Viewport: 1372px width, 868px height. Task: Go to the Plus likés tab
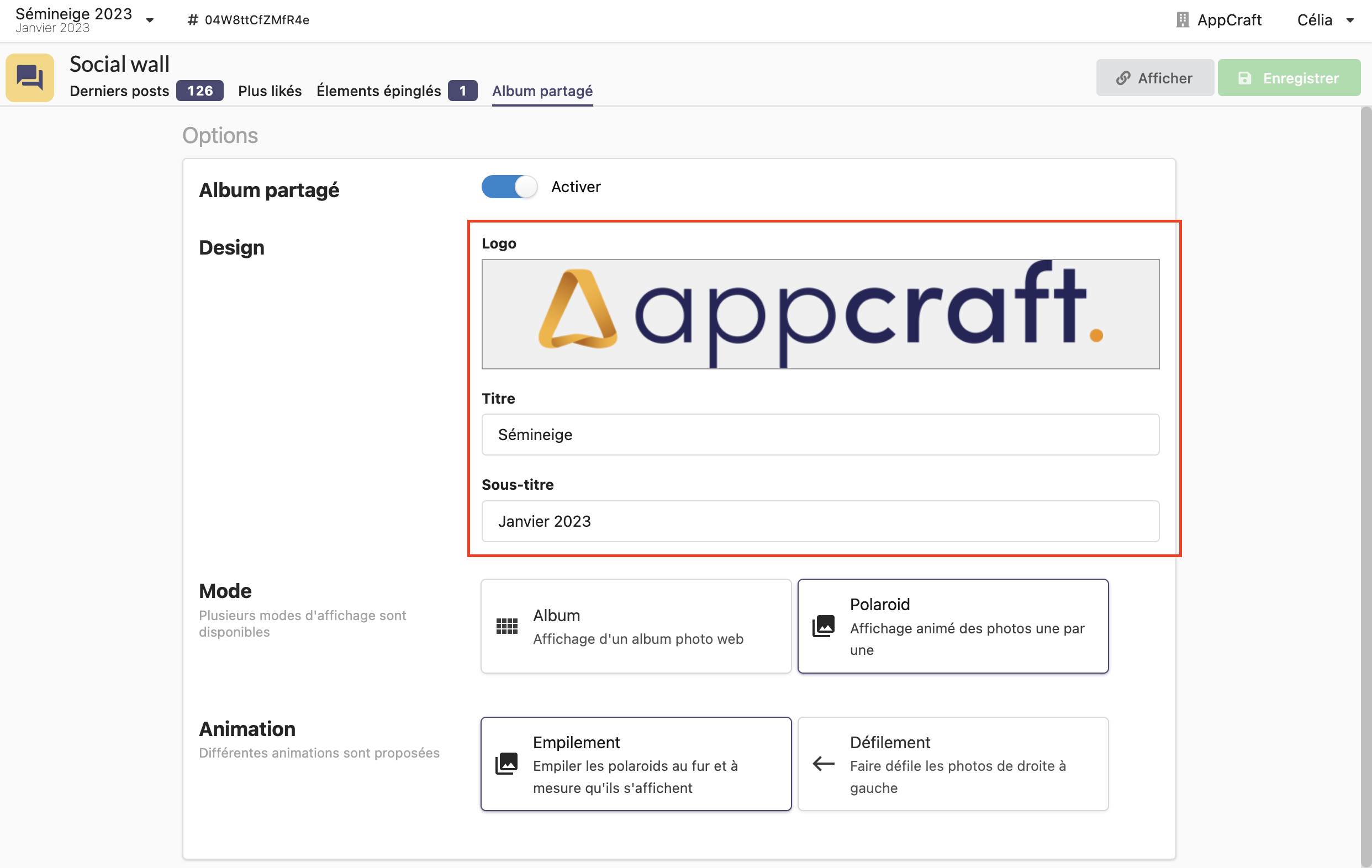coord(270,91)
